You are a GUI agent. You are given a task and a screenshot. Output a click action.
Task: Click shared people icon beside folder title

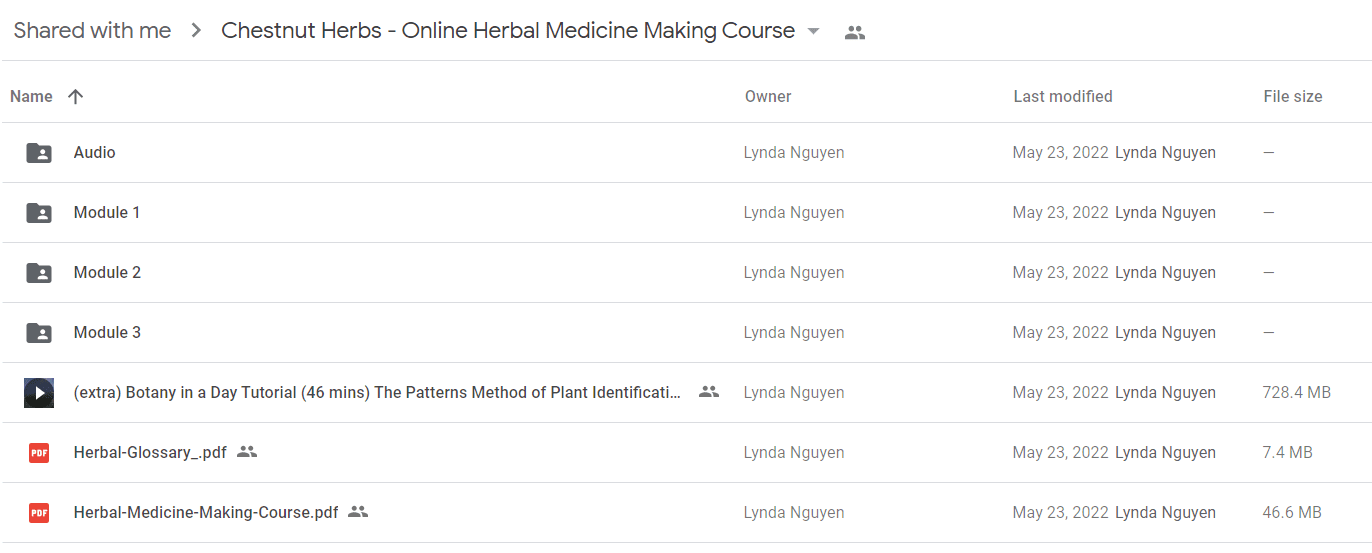coord(854,32)
